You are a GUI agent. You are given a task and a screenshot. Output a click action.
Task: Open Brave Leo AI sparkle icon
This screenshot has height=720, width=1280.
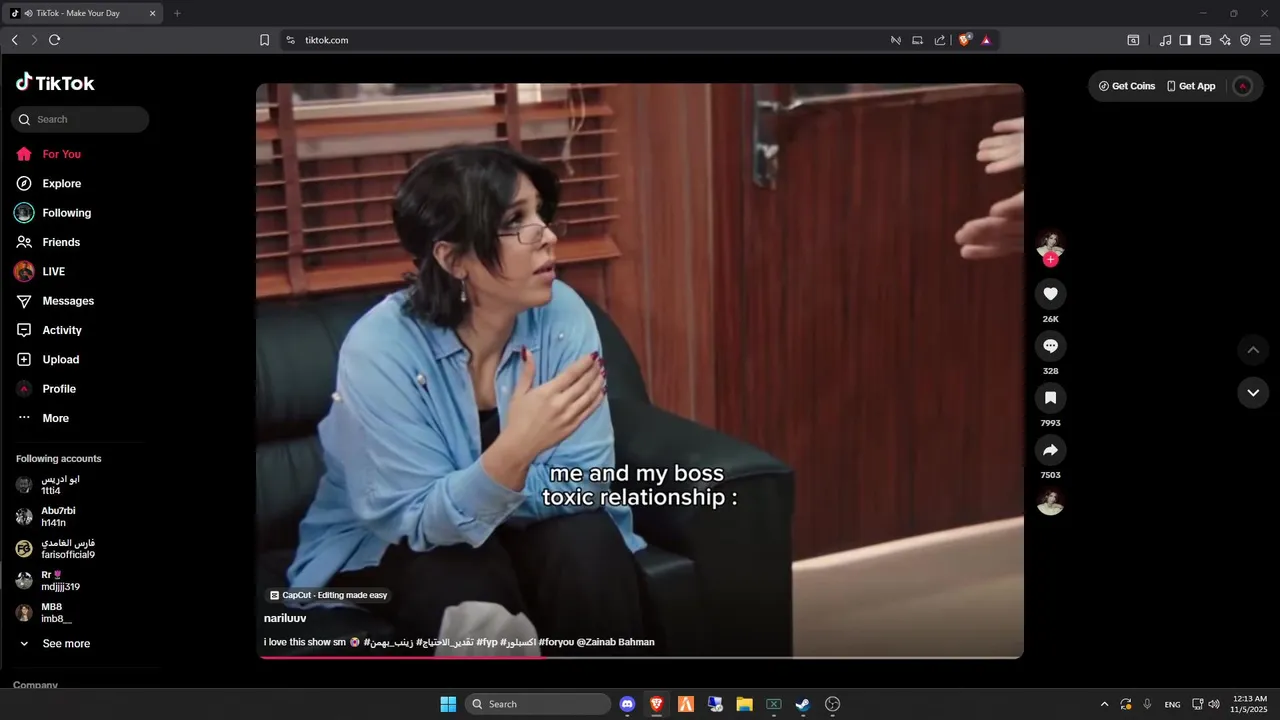tap(1225, 40)
